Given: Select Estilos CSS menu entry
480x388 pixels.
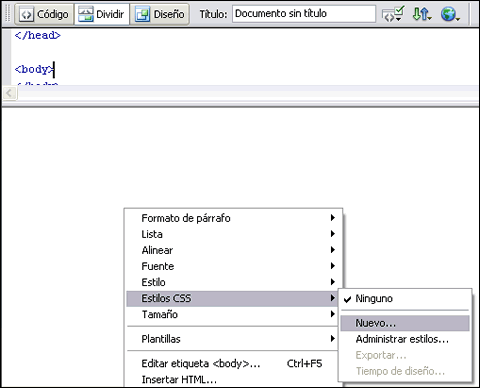Looking at the screenshot, I should pos(232,298).
